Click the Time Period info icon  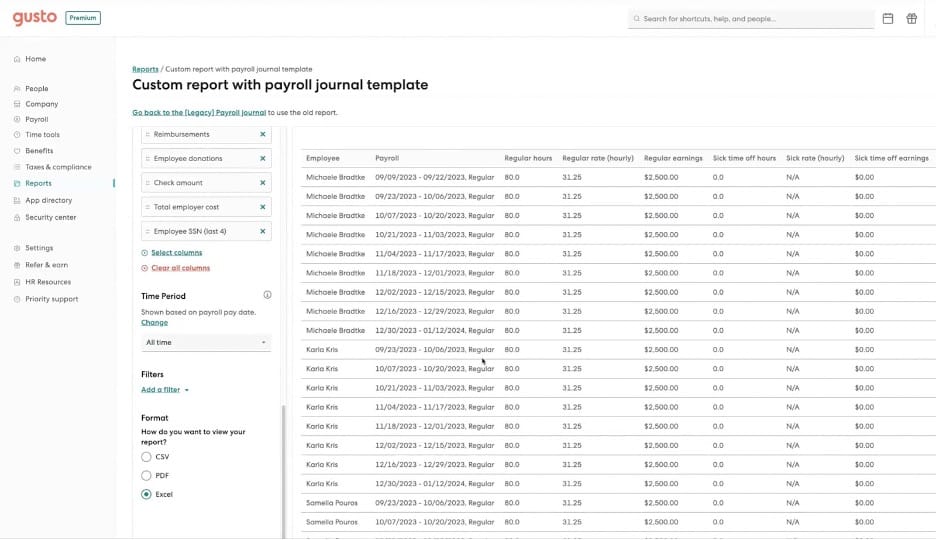(267, 295)
